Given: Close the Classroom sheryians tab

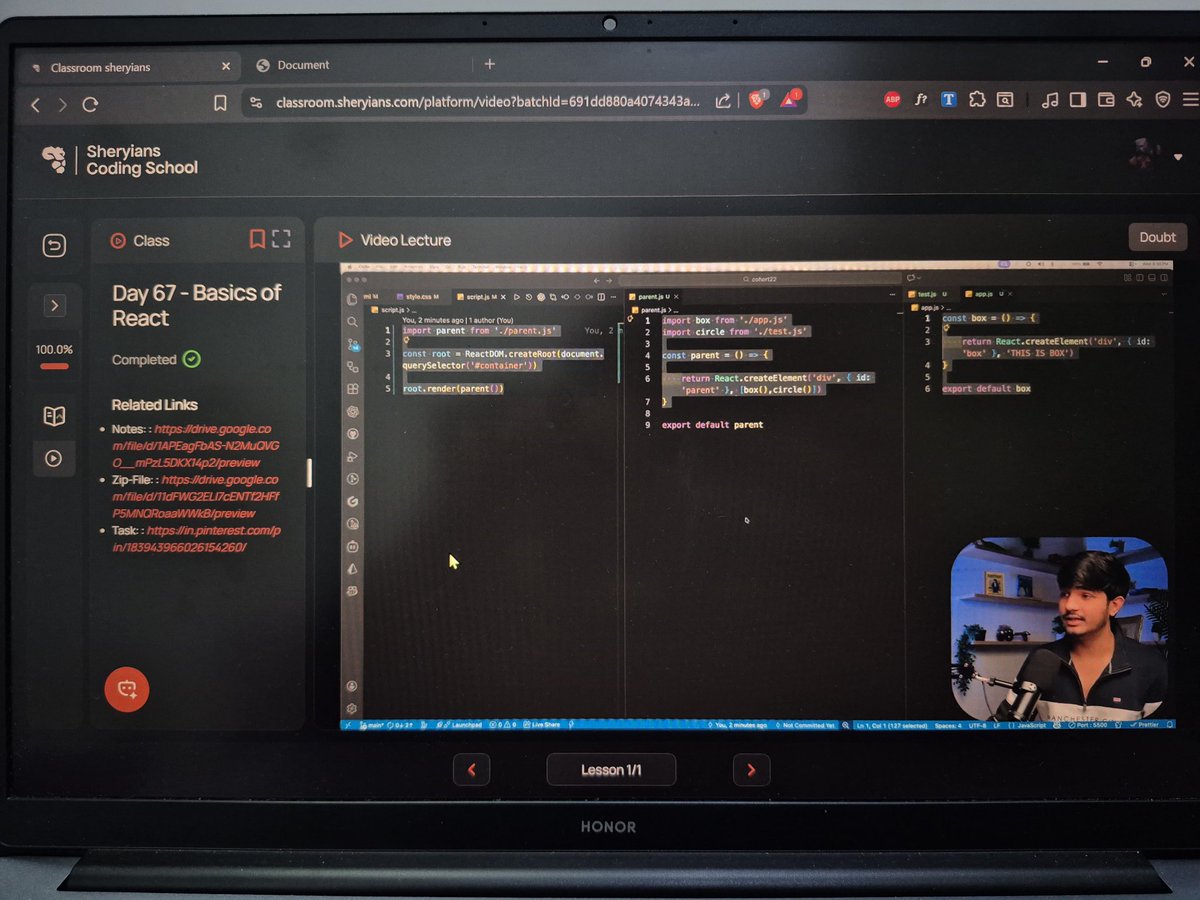Looking at the screenshot, I should tap(226, 67).
